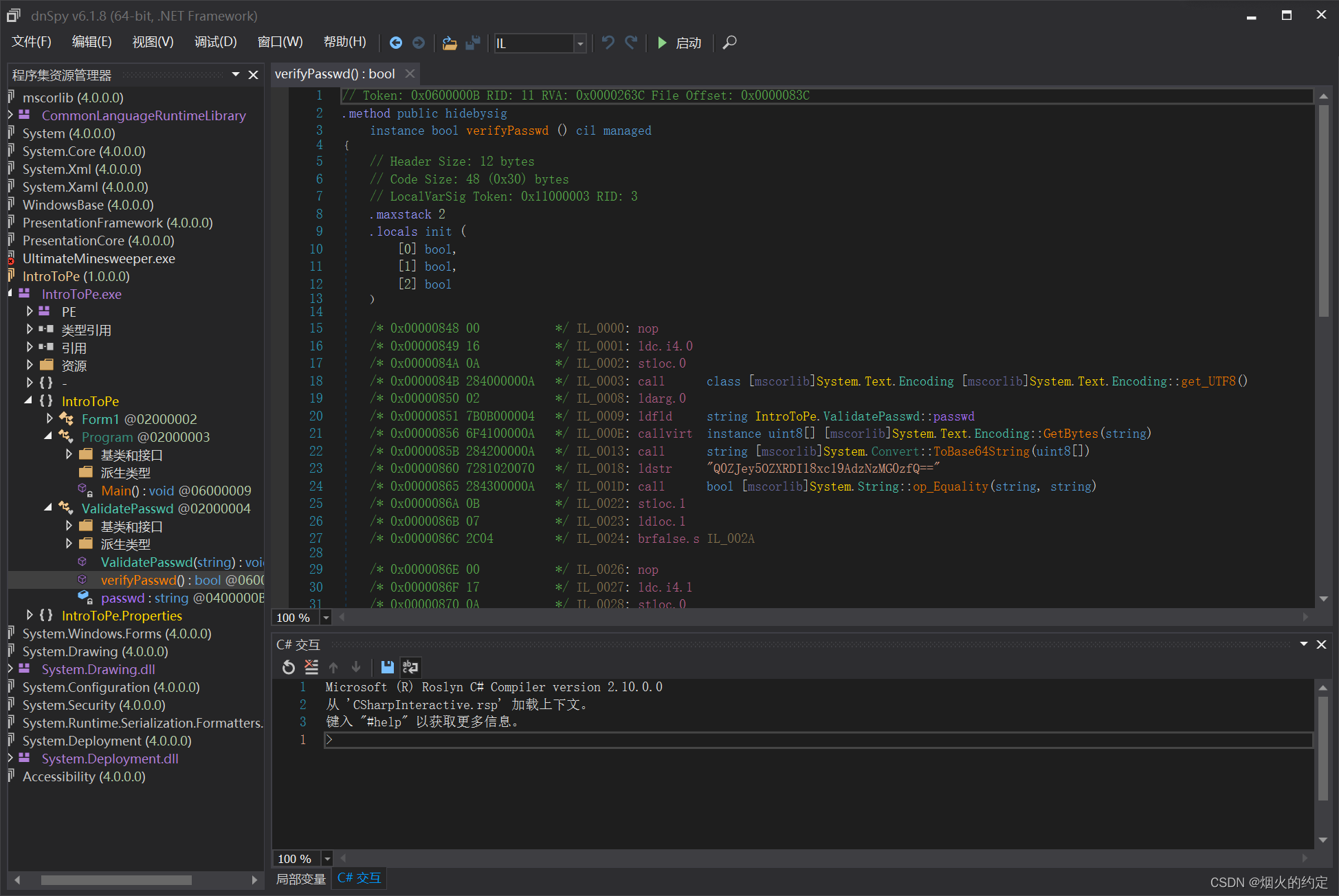Expand the Form1 class node
Image resolution: width=1339 pixels, height=896 pixels.
pos(49,418)
